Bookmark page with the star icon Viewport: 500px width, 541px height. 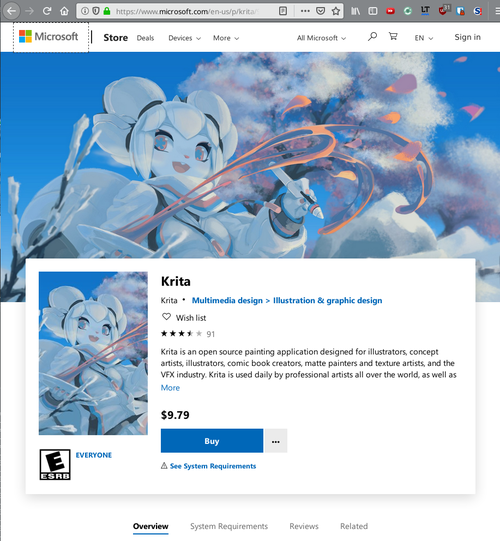[336, 11]
